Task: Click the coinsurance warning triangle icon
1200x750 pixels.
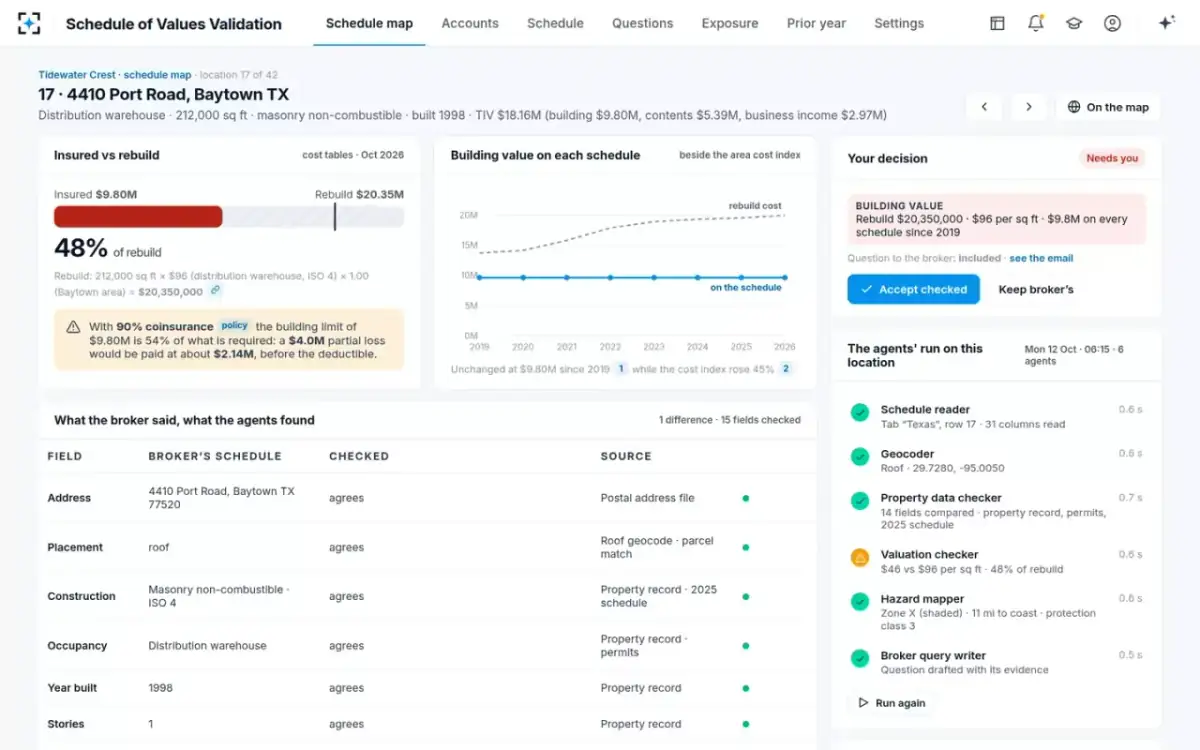Action: tap(73, 327)
